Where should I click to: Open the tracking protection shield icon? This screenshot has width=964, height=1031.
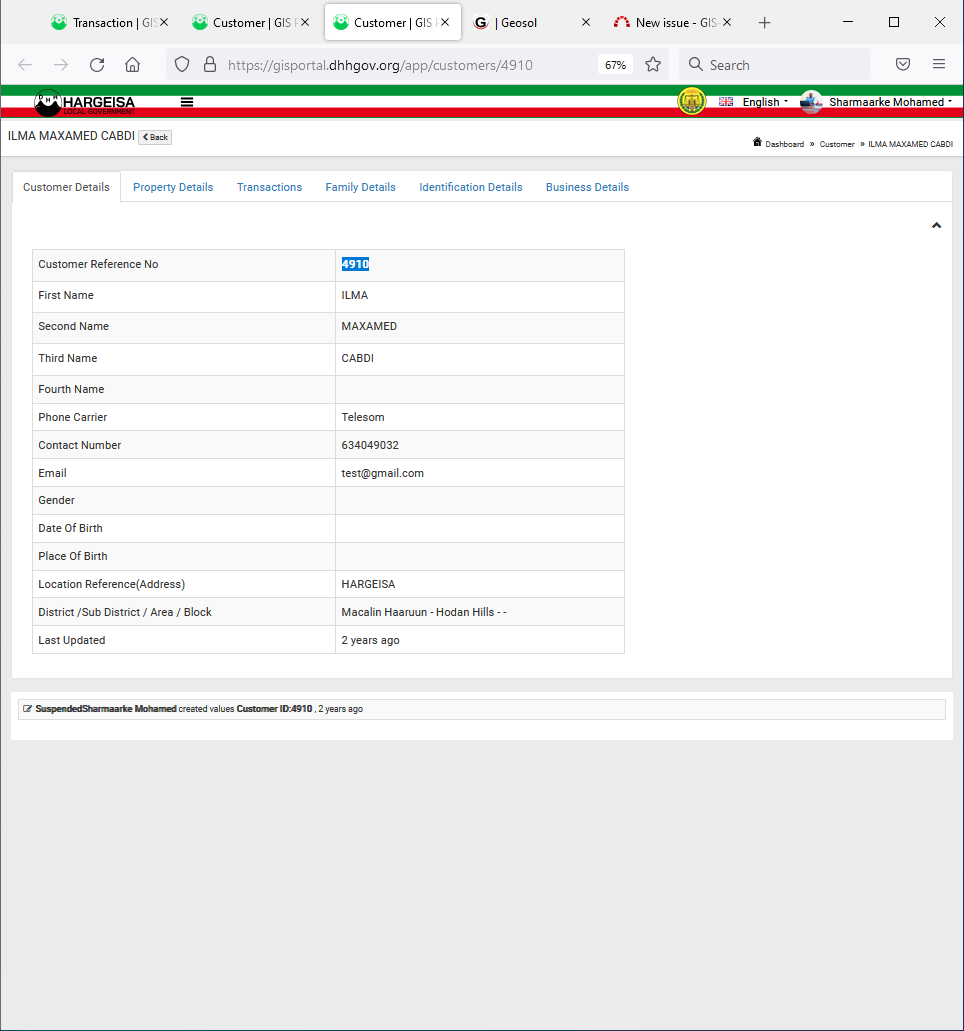(x=182, y=64)
